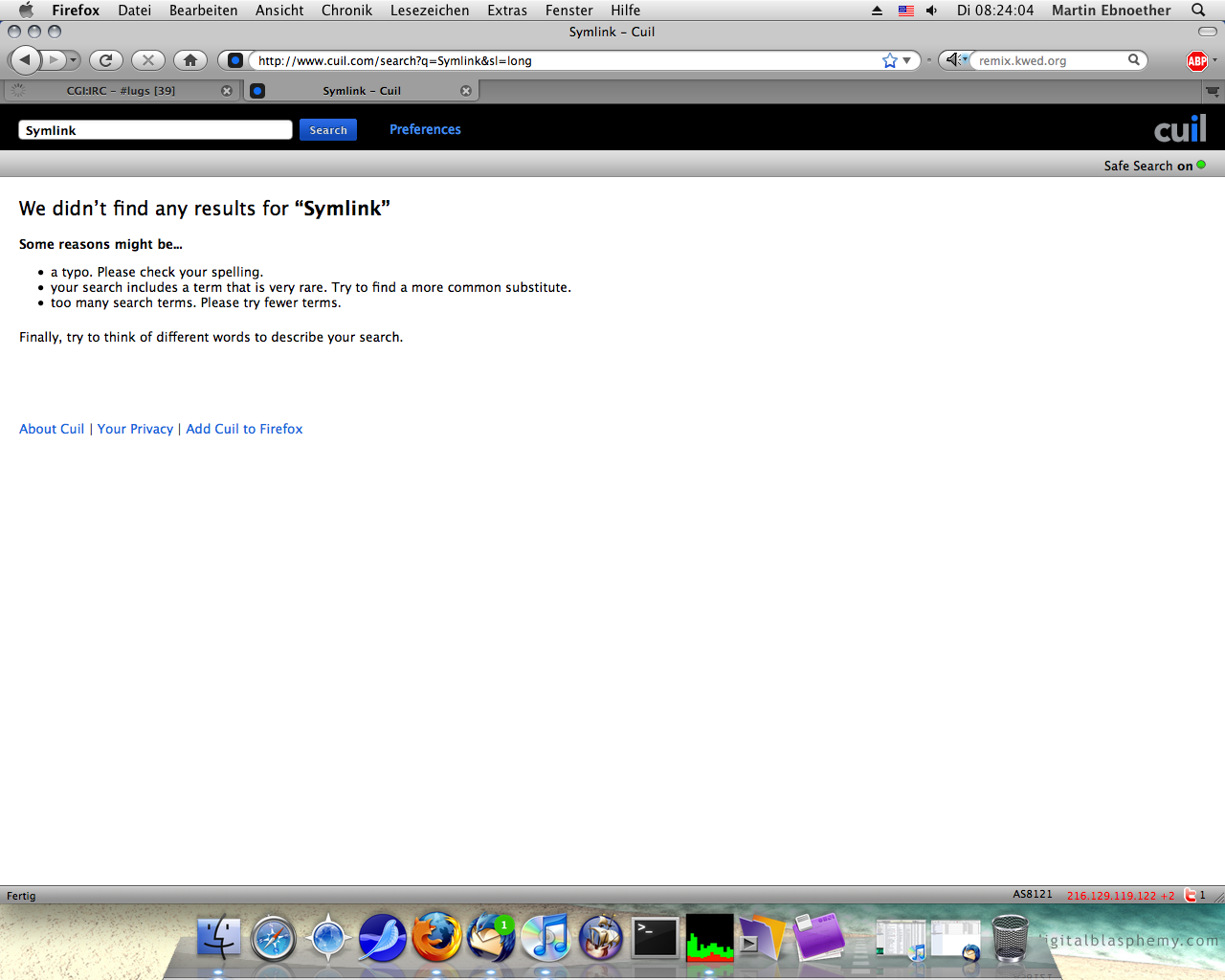Image resolution: width=1225 pixels, height=980 pixels.
Task: Open the search engine selector dropdown
Action: point(956,60)
